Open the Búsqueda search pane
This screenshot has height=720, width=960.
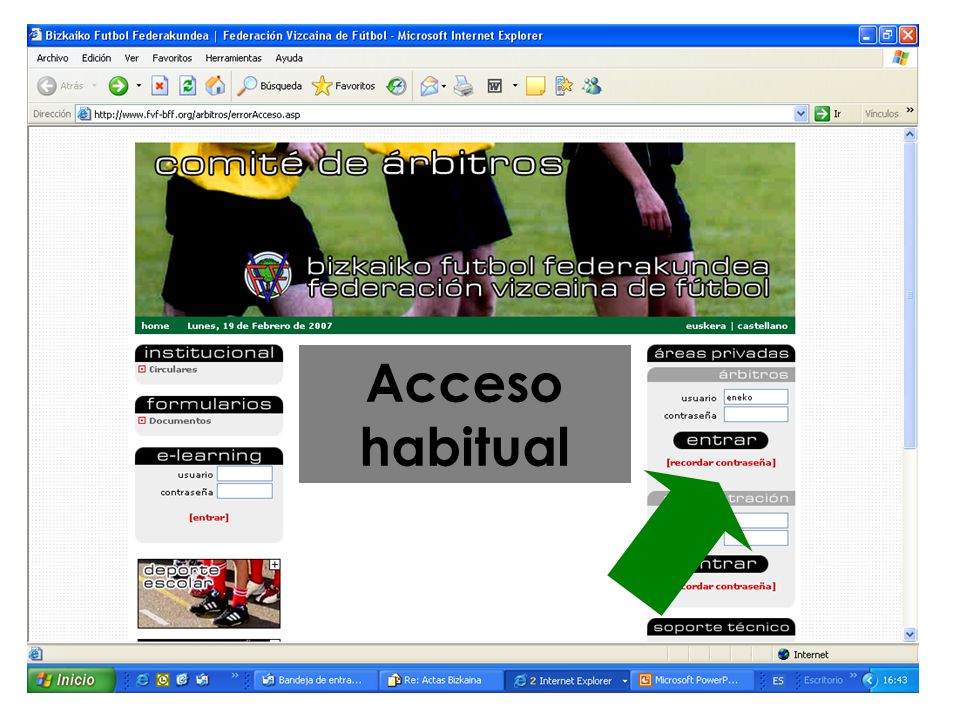(269, 86)
